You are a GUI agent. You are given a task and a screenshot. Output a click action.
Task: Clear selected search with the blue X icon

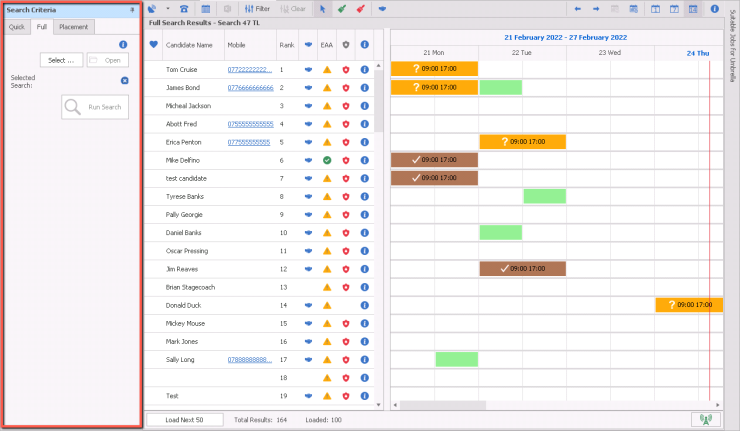pyautogui.click(x=123, y=81)
